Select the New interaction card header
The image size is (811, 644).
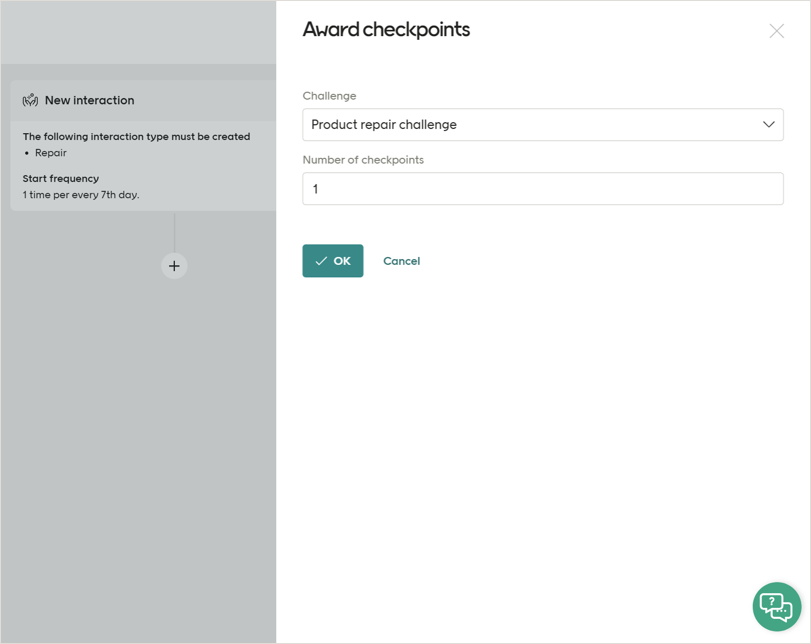pos(90,100)
